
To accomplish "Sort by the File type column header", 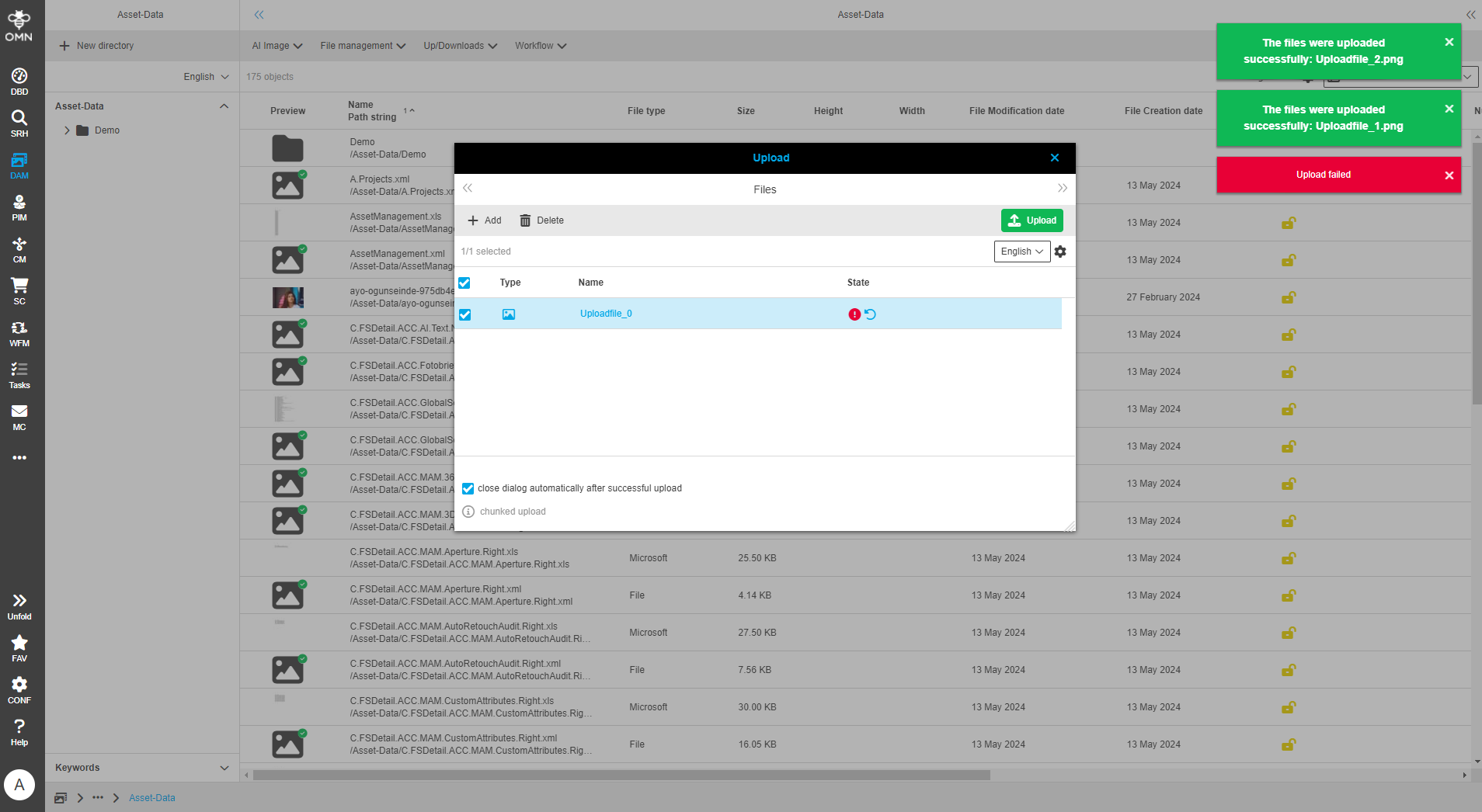I will pos(646,111).
